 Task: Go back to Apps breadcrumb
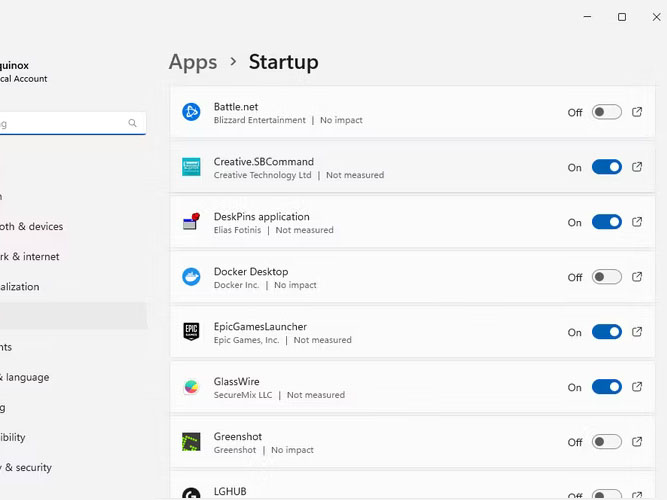point(193,62)
